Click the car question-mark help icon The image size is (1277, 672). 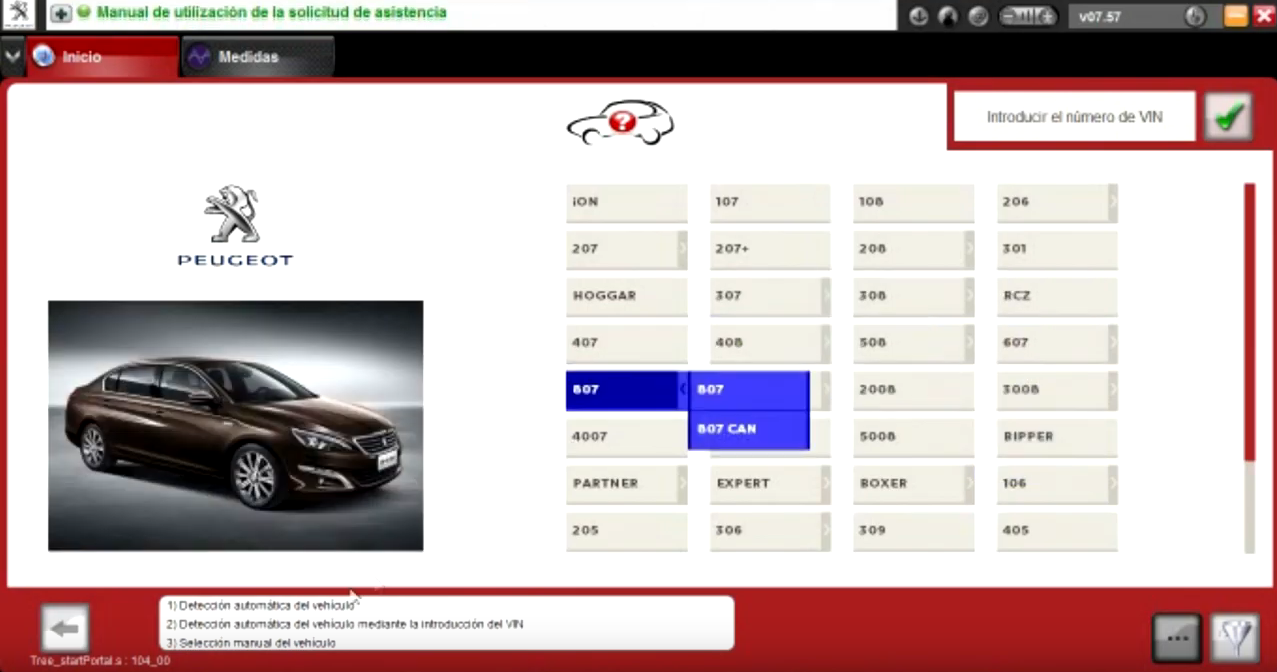coord(620,121)
